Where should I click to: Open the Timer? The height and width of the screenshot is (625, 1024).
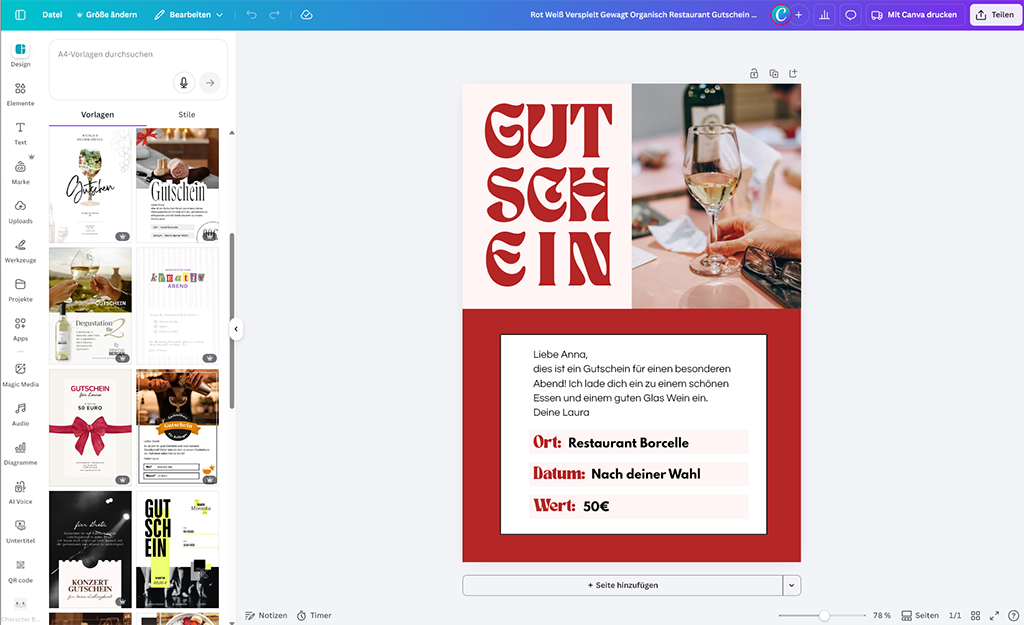point(314,615)
